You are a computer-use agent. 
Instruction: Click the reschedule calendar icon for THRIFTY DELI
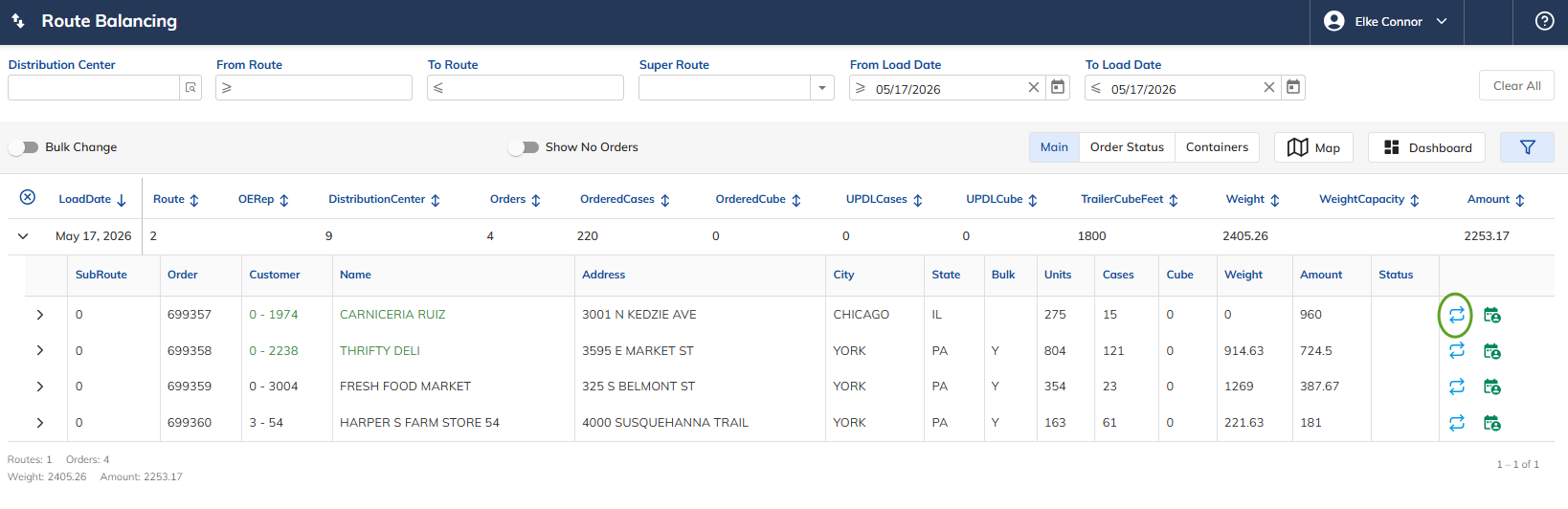pyautogui.click(x=1491, y=351)
